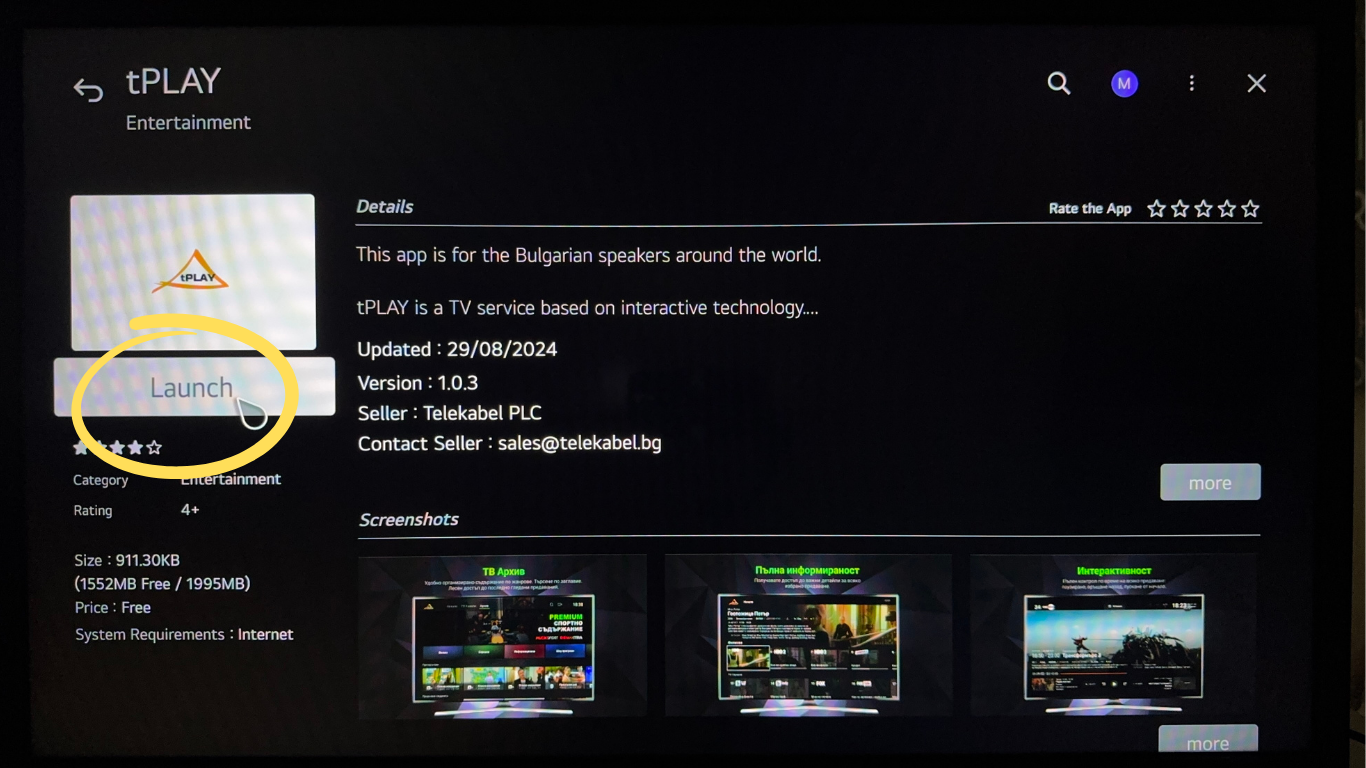
Task: Click the user rating stars under Launch
Action: tap(118, 448)
